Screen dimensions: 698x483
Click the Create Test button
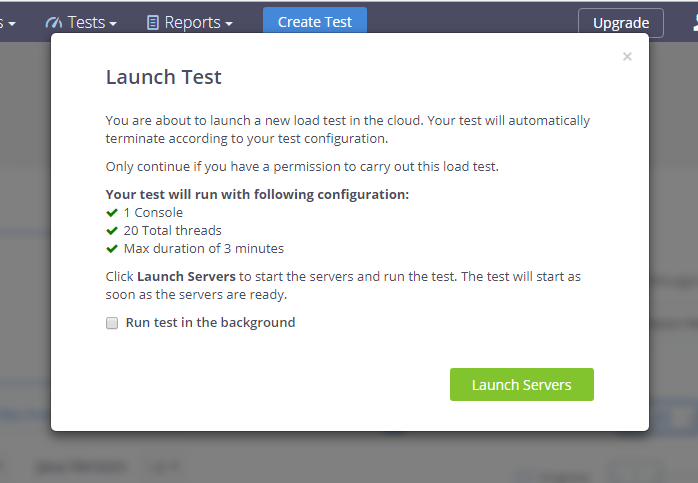pyautogui.click(x=315, y=21)
